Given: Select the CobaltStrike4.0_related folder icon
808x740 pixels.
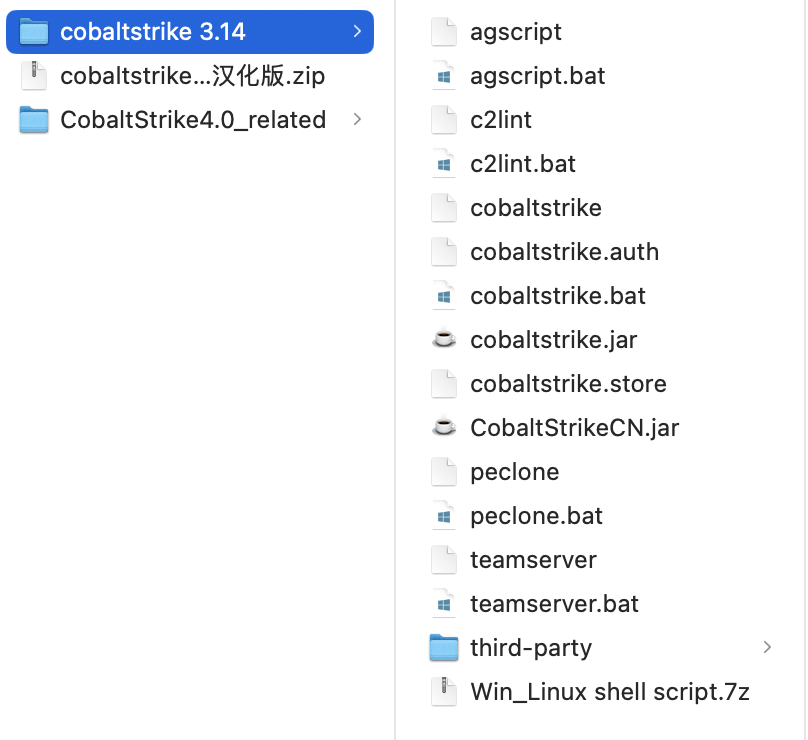Looking at the screenshot, I should tap(34, 120).
